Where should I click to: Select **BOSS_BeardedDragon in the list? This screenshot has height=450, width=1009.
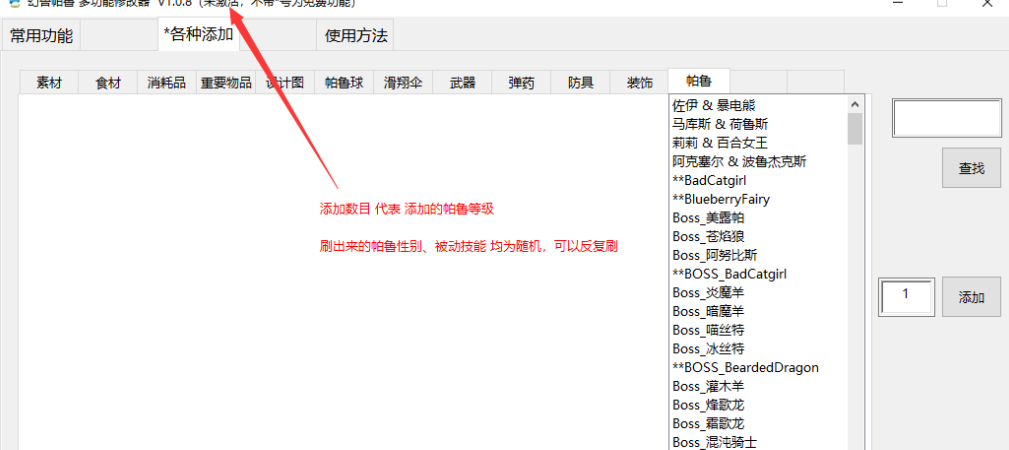click(745, 367)
